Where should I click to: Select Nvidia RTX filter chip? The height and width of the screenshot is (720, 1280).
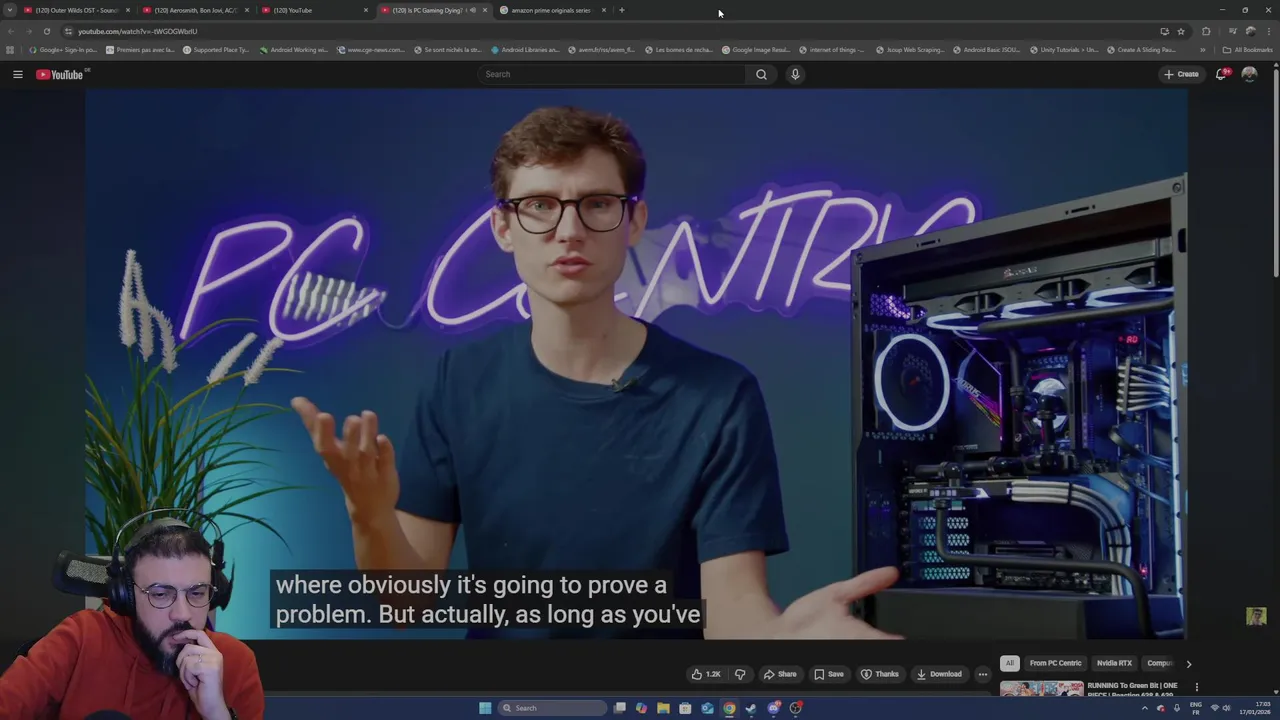click(x=1114, y=663)
